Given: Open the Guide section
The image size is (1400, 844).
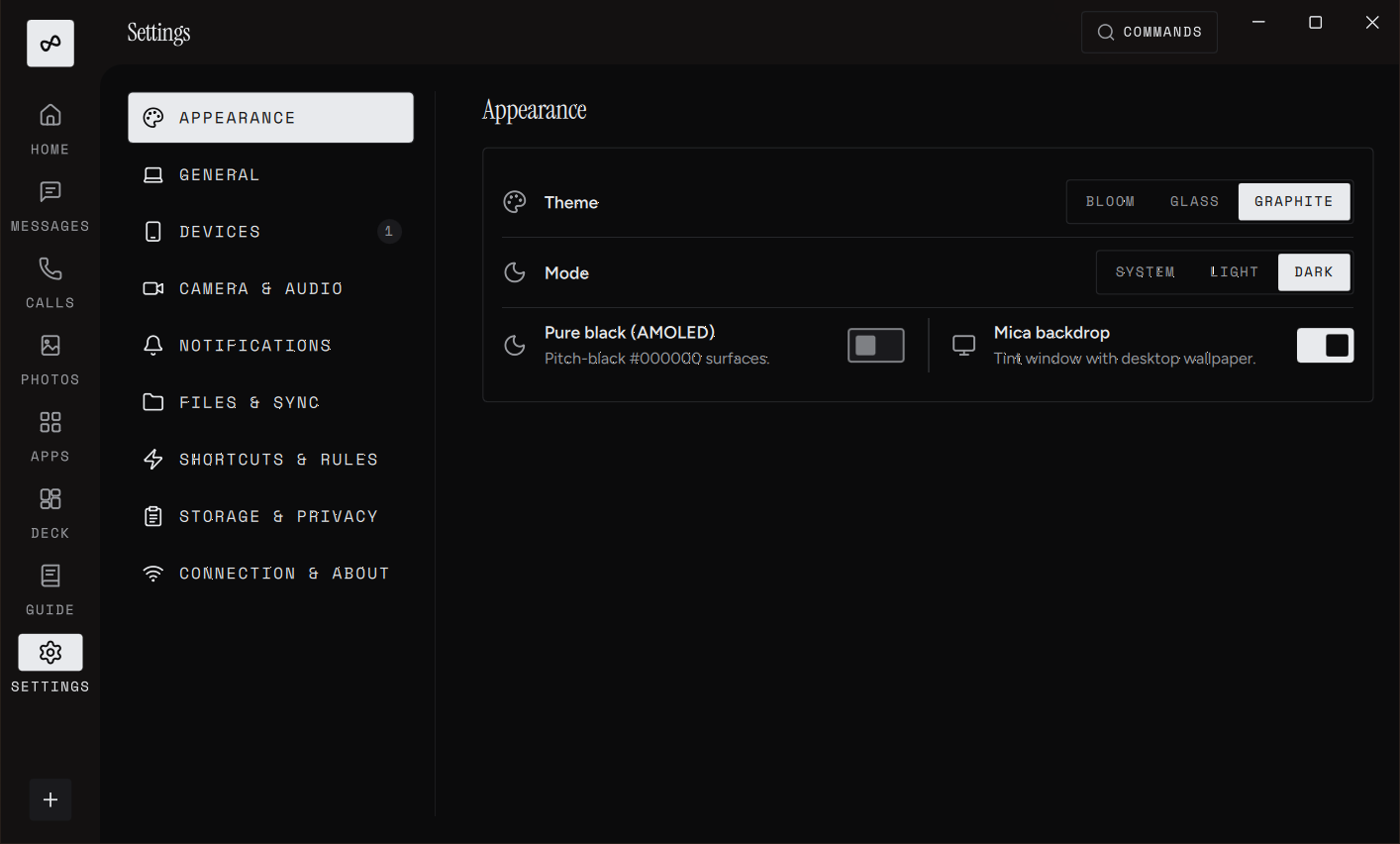Looking at the screenshot, I should (50, 589).
